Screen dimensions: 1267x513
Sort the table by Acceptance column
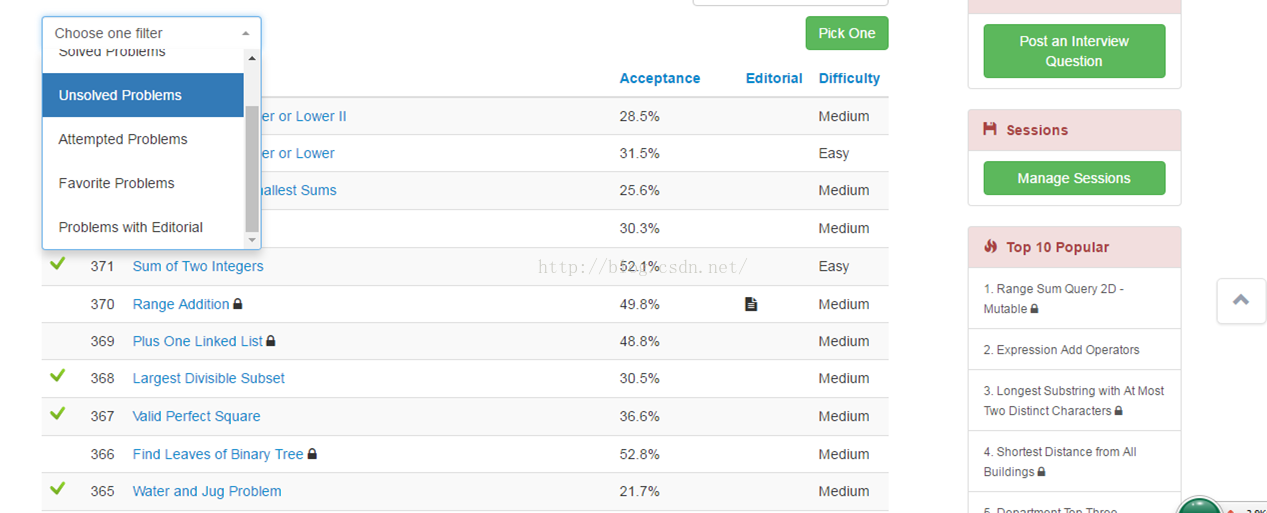point(660,78)
